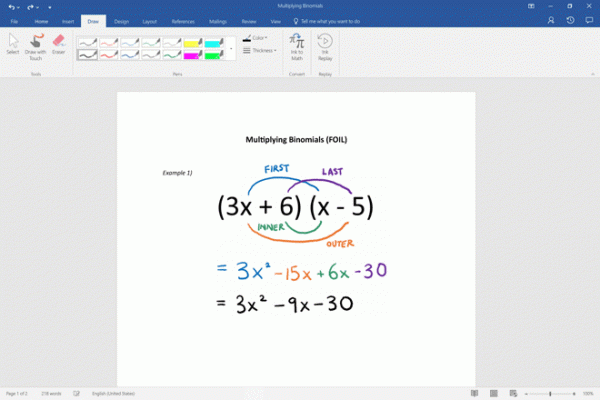Click English (United States) language
Screen dimensions: 600x400
[x=113, y=393]
